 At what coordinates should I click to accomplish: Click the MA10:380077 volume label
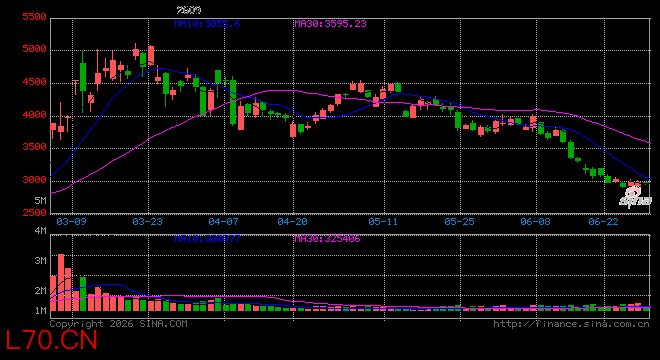click(x=207, y=239)
